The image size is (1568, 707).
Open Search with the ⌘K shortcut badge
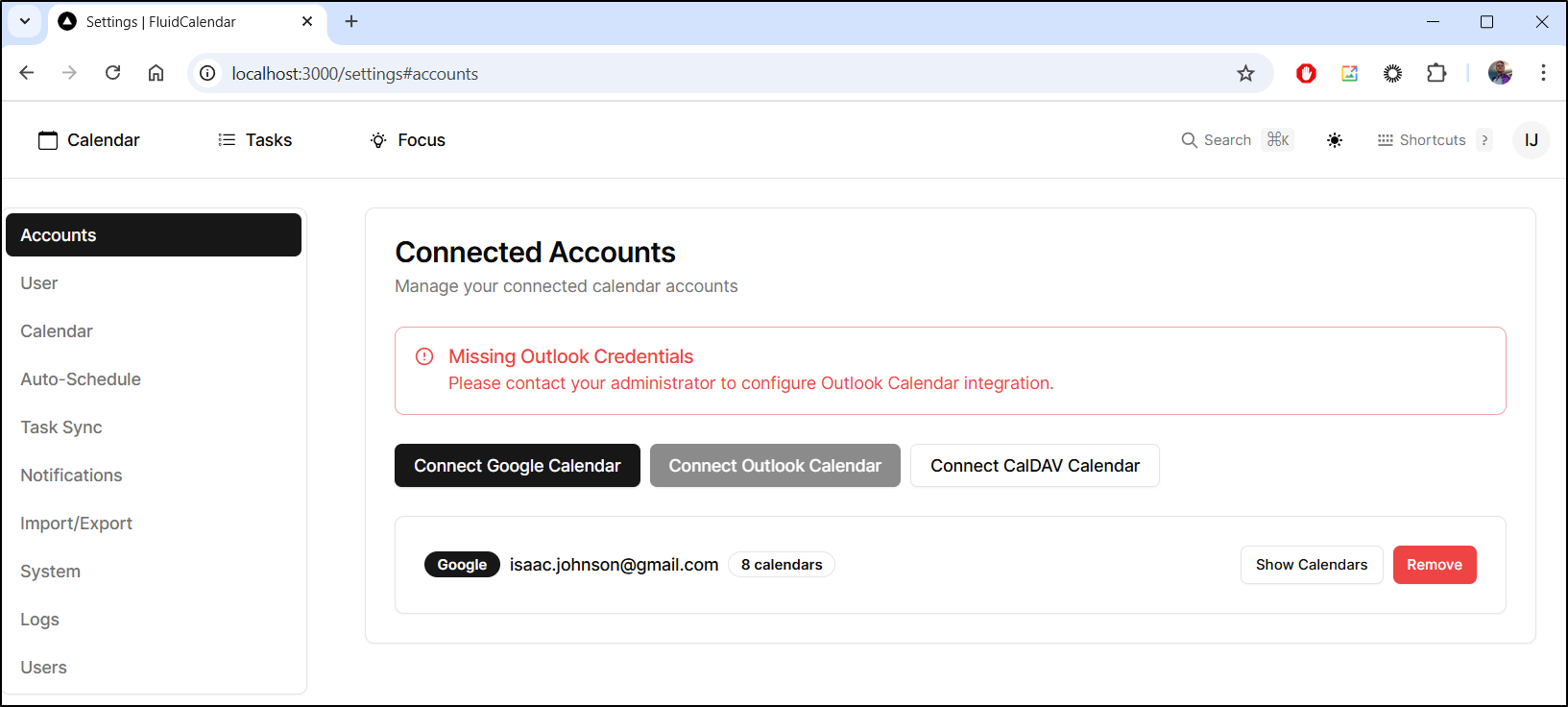click(x=1277, y=140)
